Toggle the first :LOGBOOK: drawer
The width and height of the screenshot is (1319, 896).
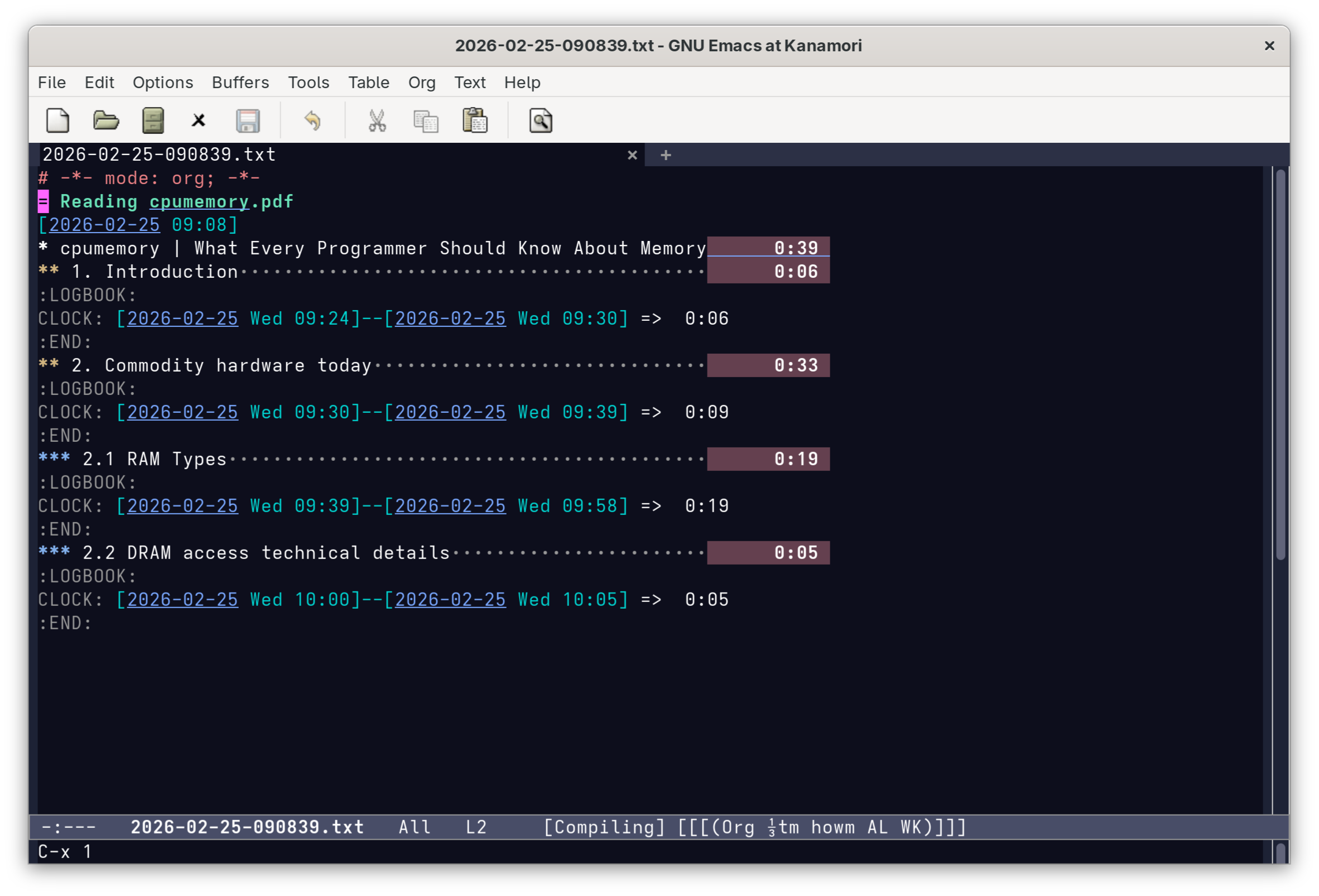tap(88, 295)
